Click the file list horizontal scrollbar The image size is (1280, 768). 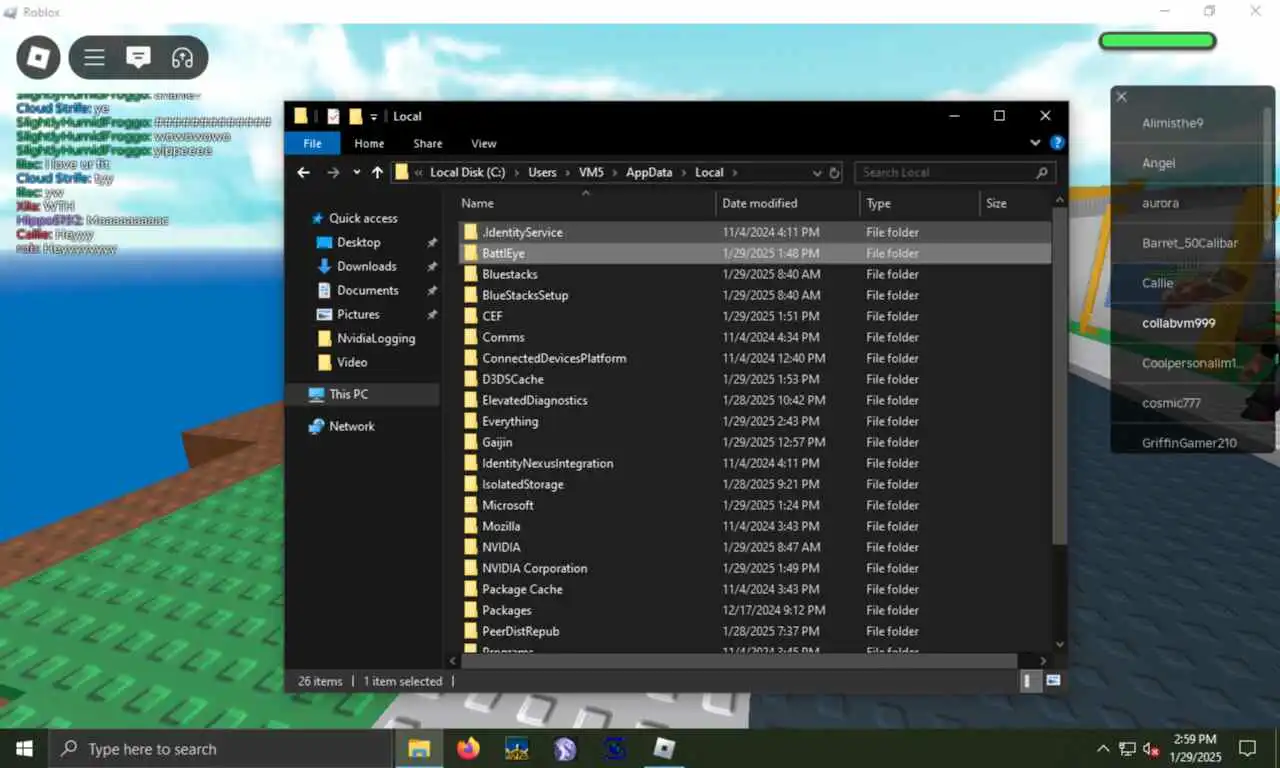click(738, 661)
